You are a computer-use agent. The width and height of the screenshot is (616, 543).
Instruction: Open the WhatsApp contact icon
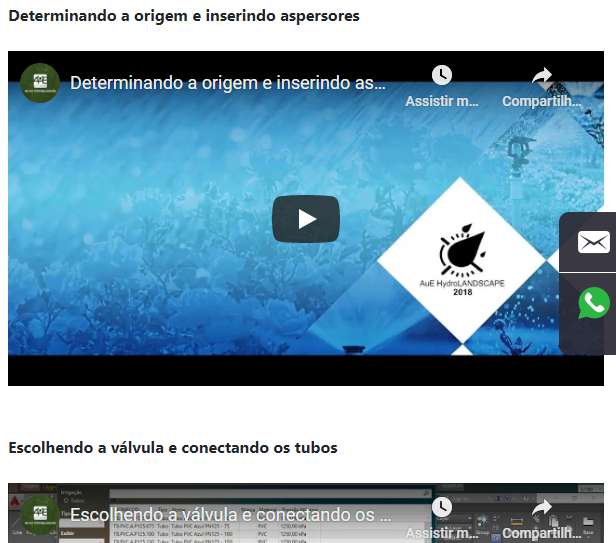click(593, 303)
